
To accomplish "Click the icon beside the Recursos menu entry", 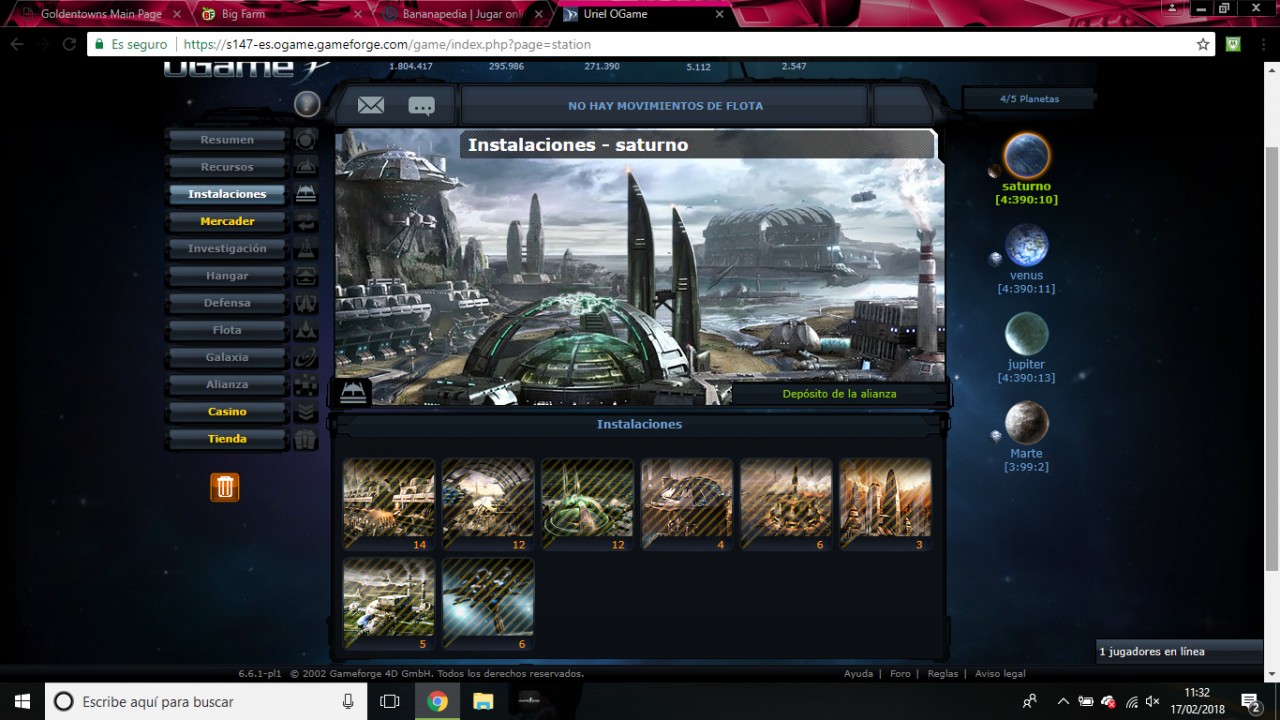I will tap(306, 167).
